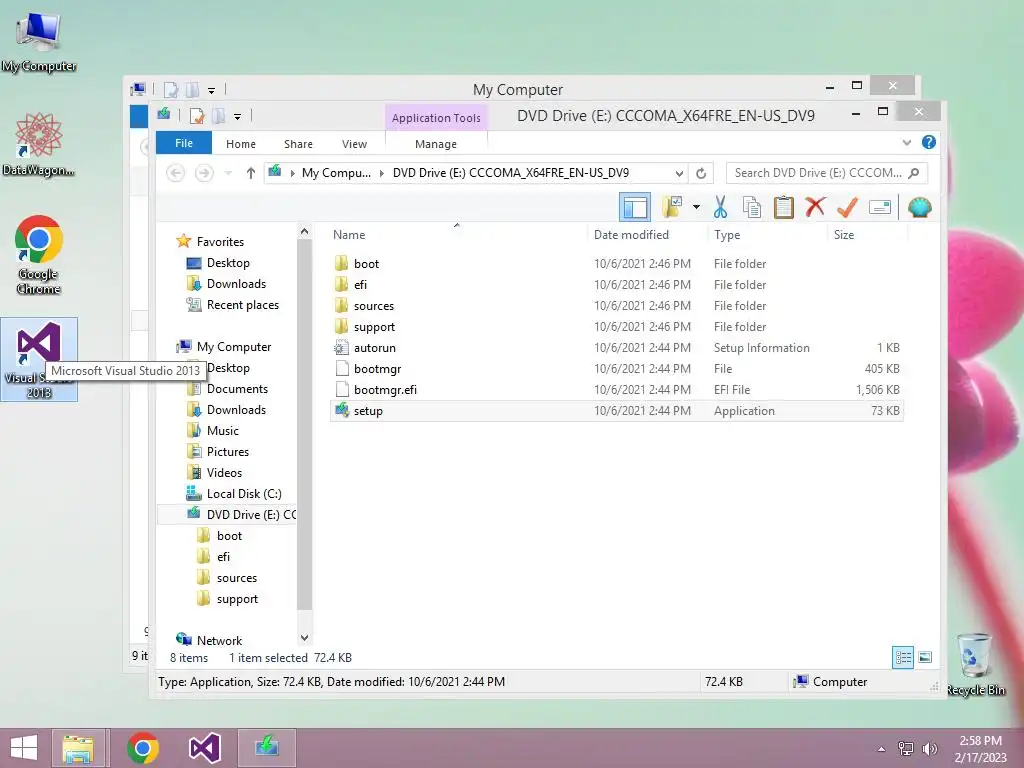Open Help with the question mark icon
Viewport: 1024px width, 768px height.
[929, 142]
